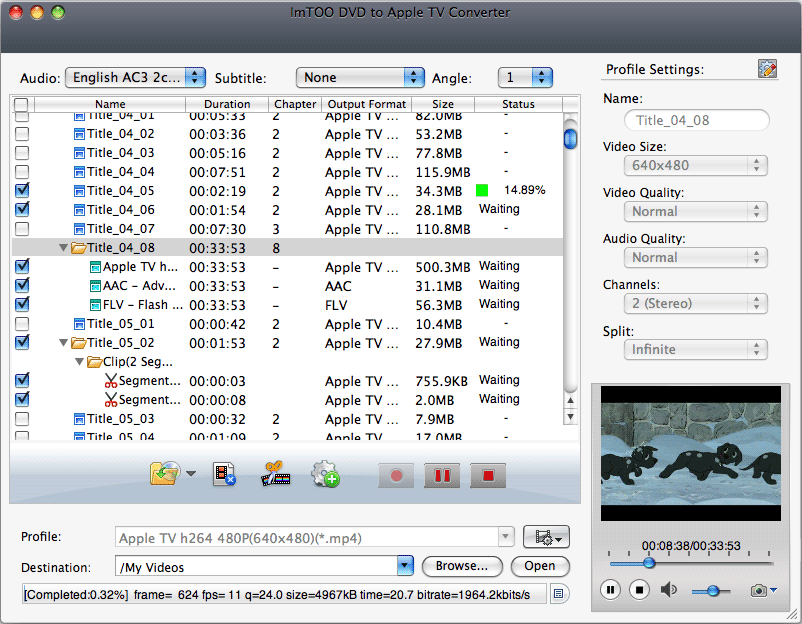Click the Apple TV h... profile item icon

[95, 268]
